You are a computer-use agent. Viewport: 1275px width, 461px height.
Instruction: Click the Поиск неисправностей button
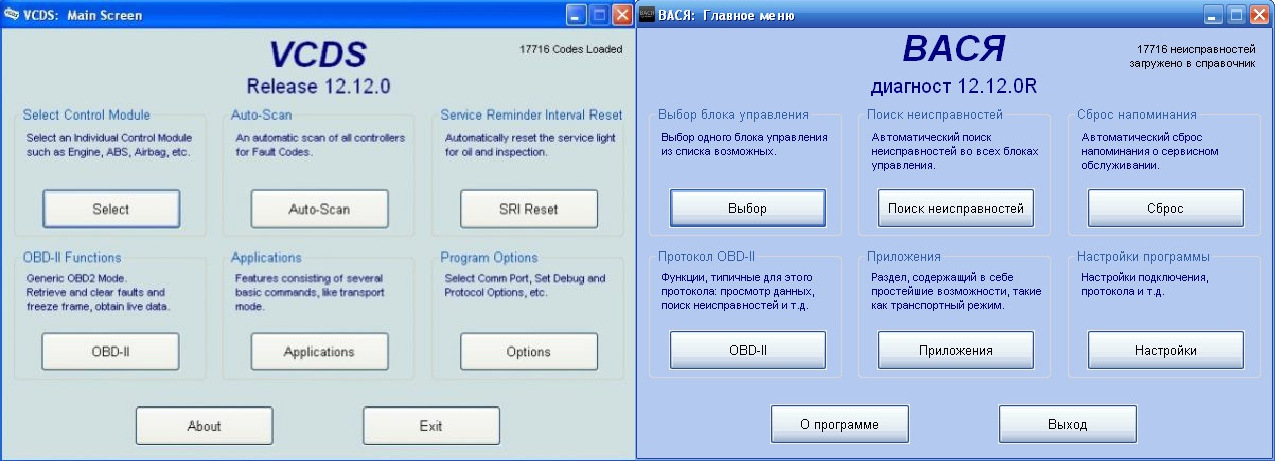coord(956,208)
